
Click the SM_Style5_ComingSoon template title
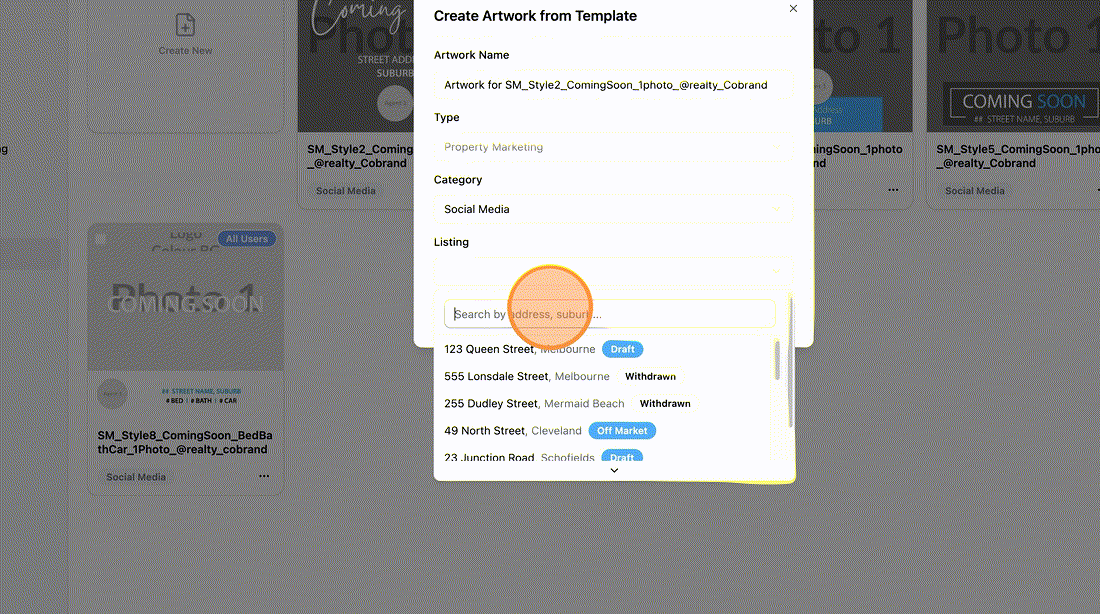point(1018,156)
